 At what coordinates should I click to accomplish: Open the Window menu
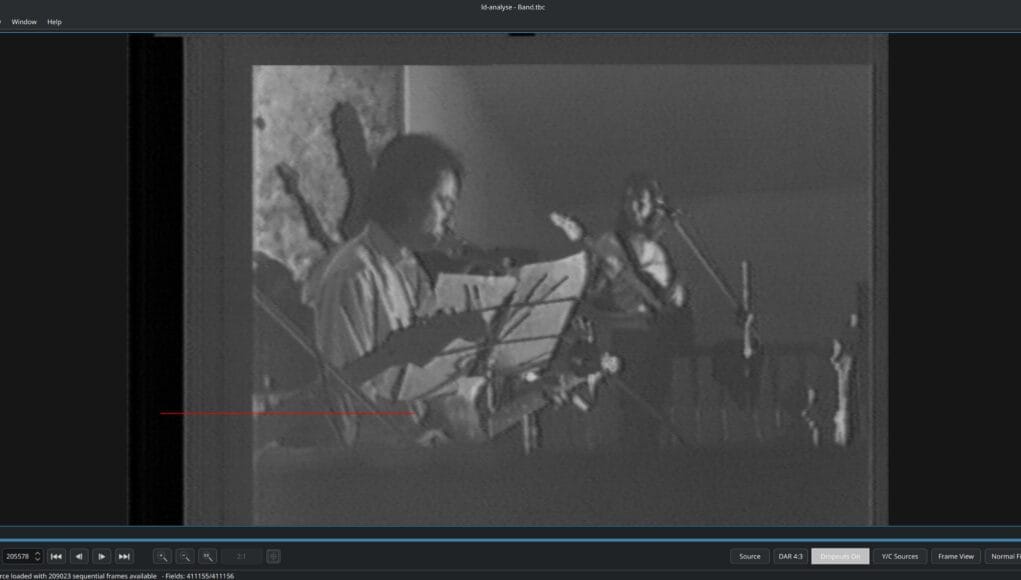(x=24, y=21)
